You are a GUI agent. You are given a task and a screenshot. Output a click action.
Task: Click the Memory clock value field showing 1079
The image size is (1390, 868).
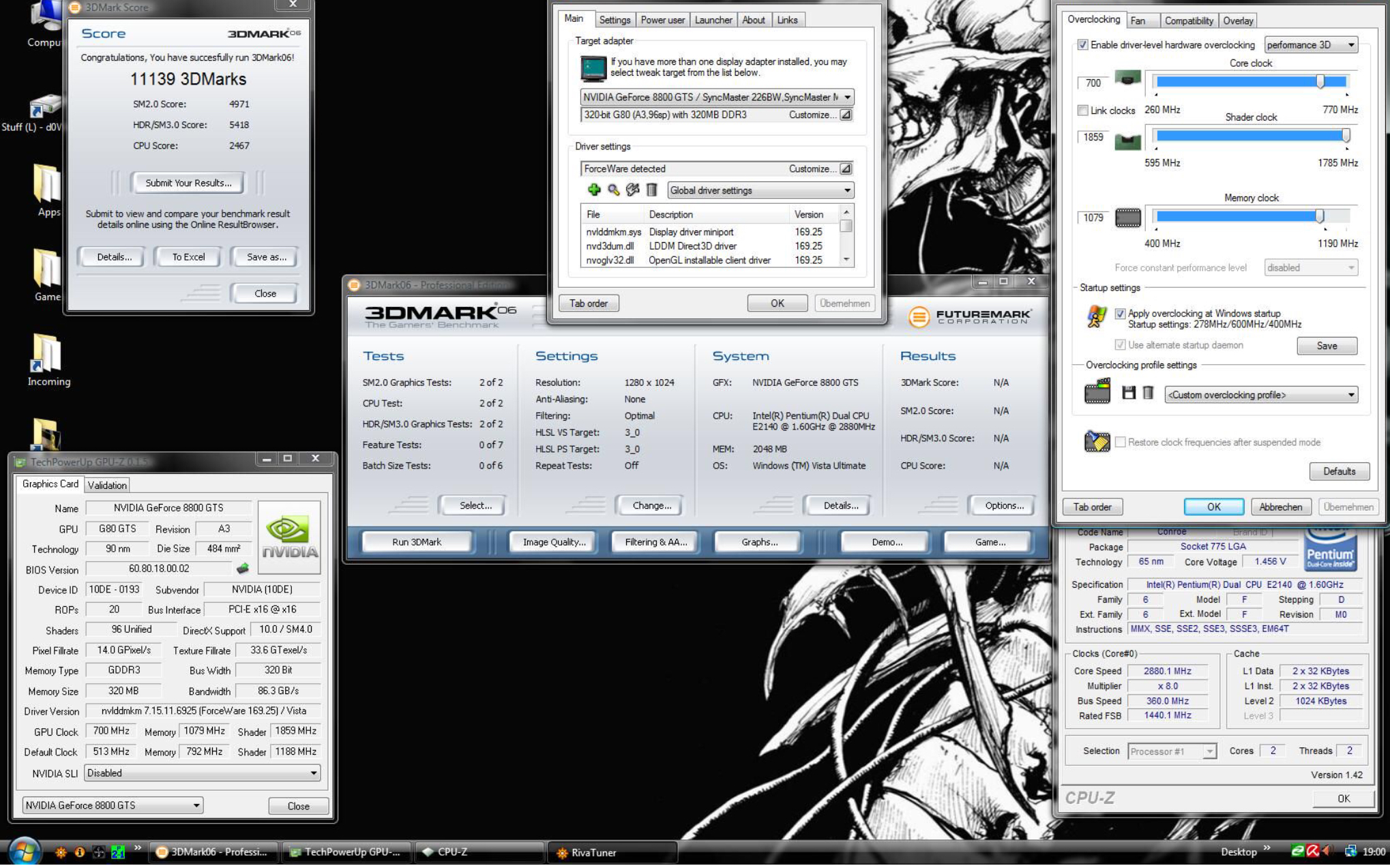[1093, 218]
